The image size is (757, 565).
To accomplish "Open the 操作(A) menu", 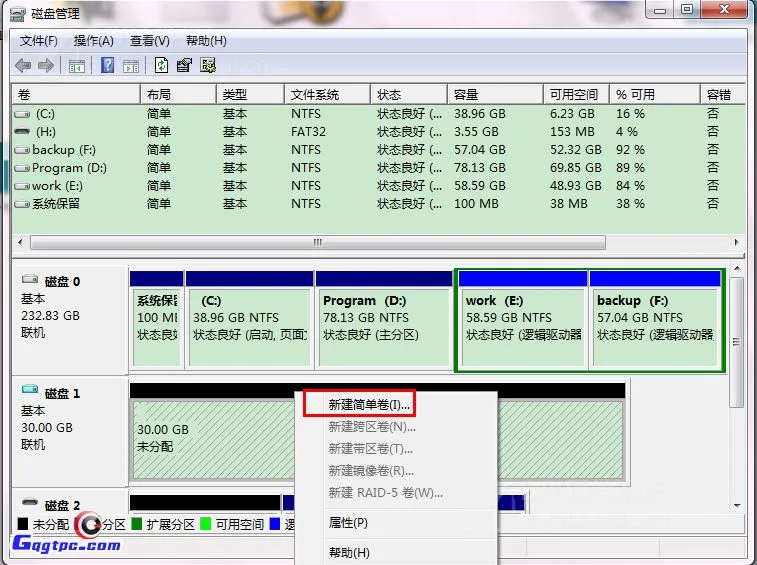I will point(94,41).
